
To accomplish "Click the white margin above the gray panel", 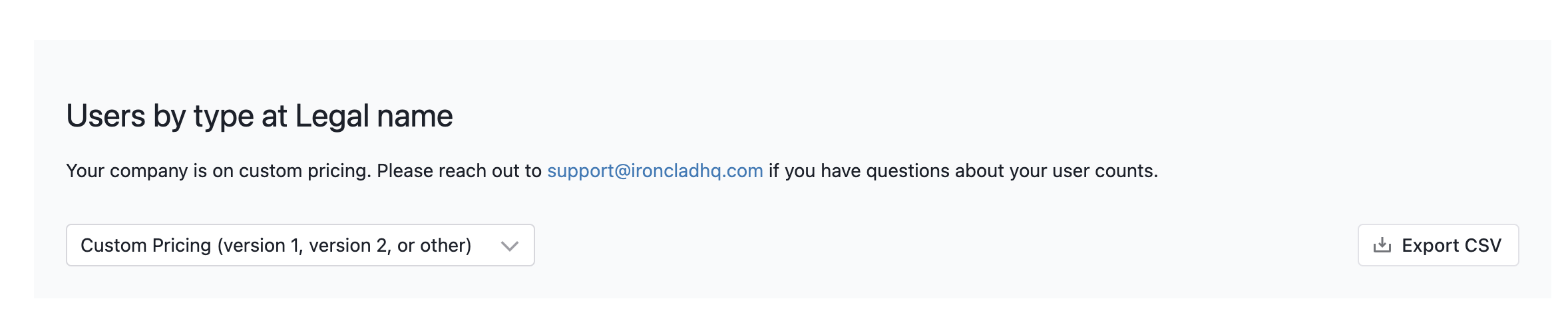I will [x=784, y=19].
